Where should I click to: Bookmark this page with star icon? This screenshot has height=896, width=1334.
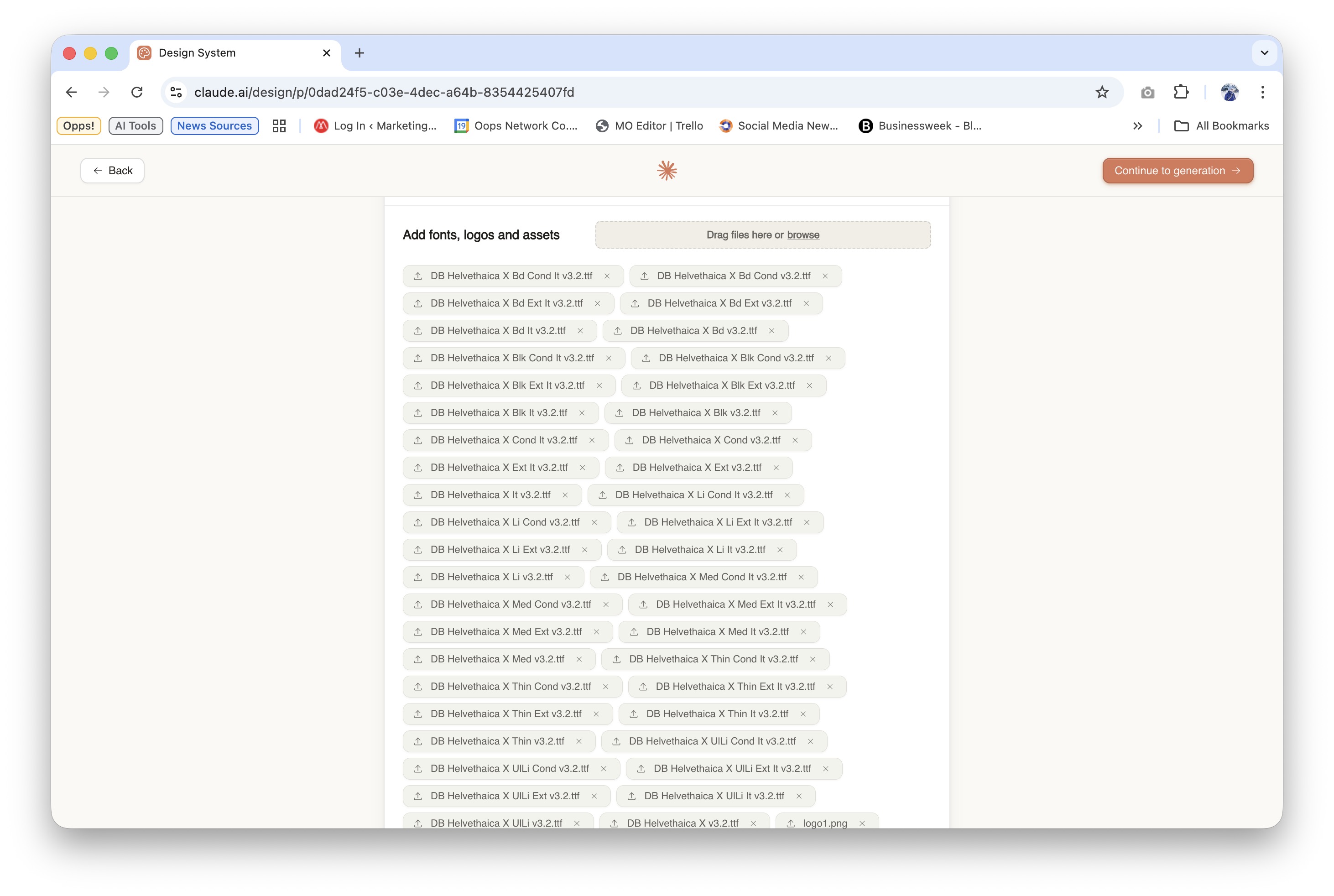(1102, 92)
